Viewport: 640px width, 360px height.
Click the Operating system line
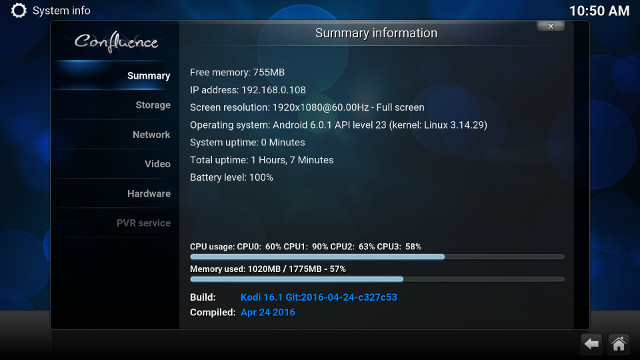(339, 125)
